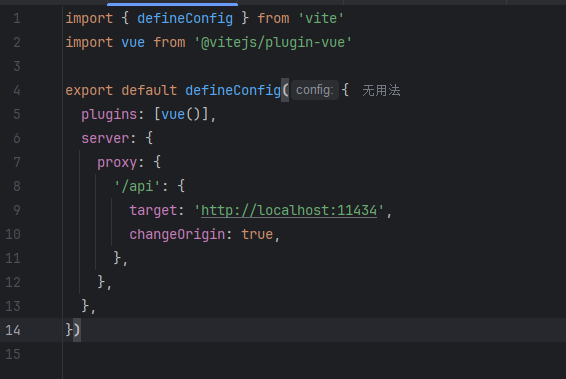Click the '@vitejs/plugin-vue' string literal
Viewport: 566px width, 379px height.
(273, 43)
